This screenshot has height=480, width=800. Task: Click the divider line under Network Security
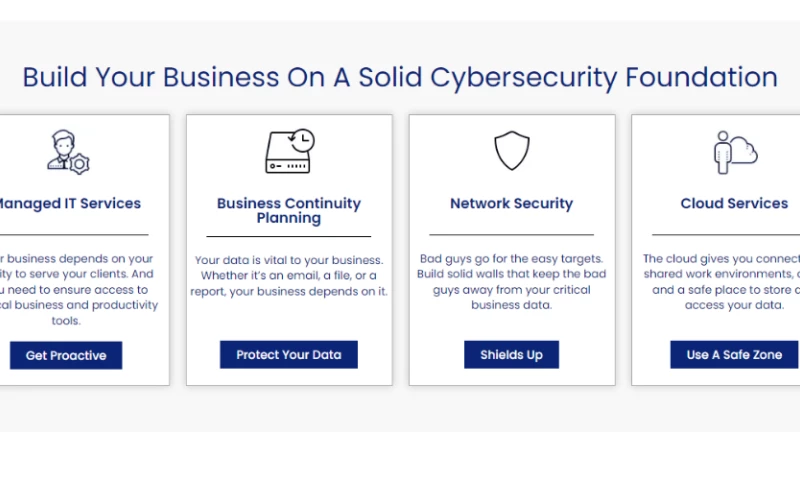(x=511, y=234)
